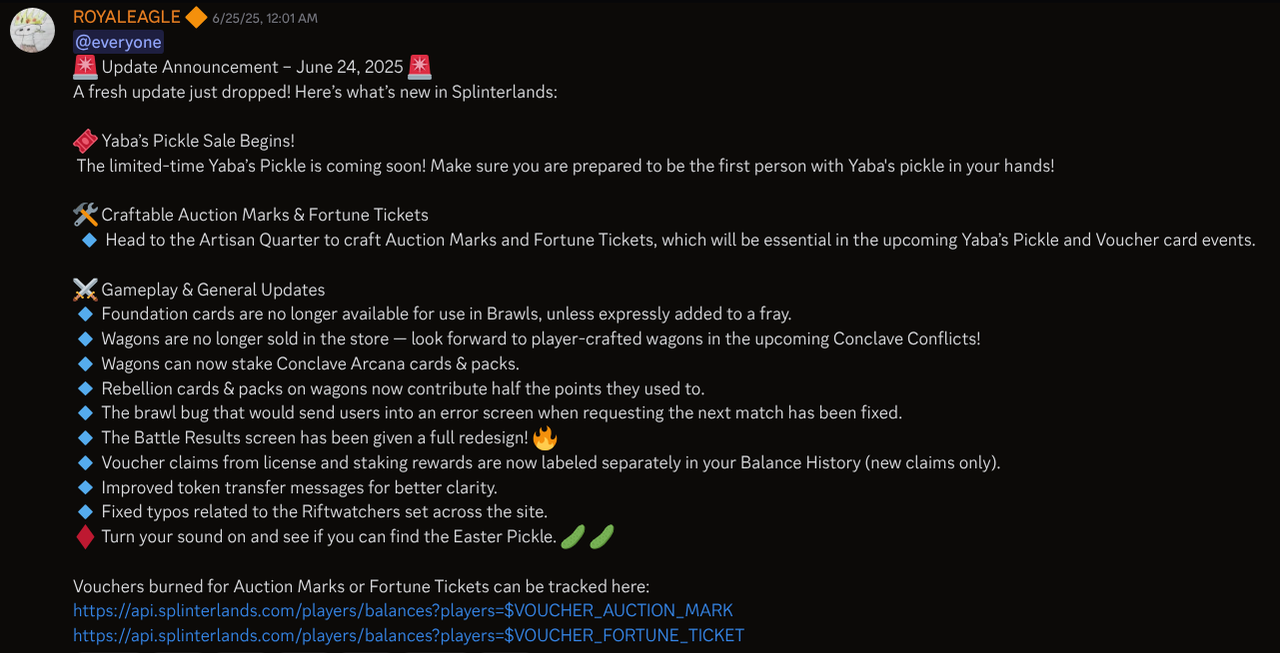
Task: Click the 6/25/25 12:01 AM timestamp
Action: click(x=264, y=18)
